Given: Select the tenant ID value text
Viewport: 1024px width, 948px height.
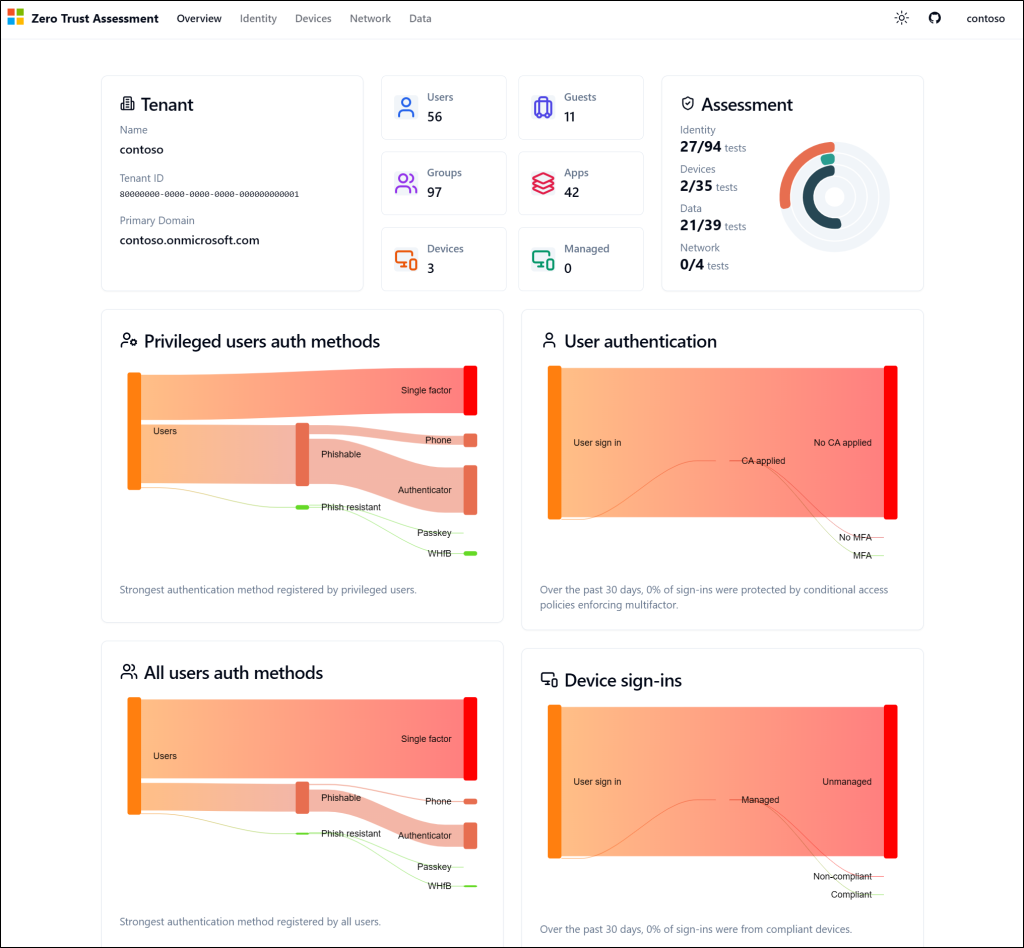Looking at the screenshot, I should (x=209, y=194).
